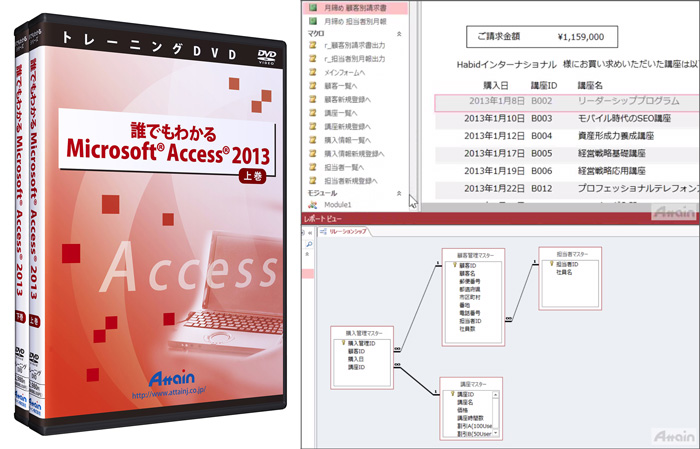Click the r_担当者別月報出力 macro icon
Image resolution: width=700 pixels, height=449 pixels.
point(313,58)
